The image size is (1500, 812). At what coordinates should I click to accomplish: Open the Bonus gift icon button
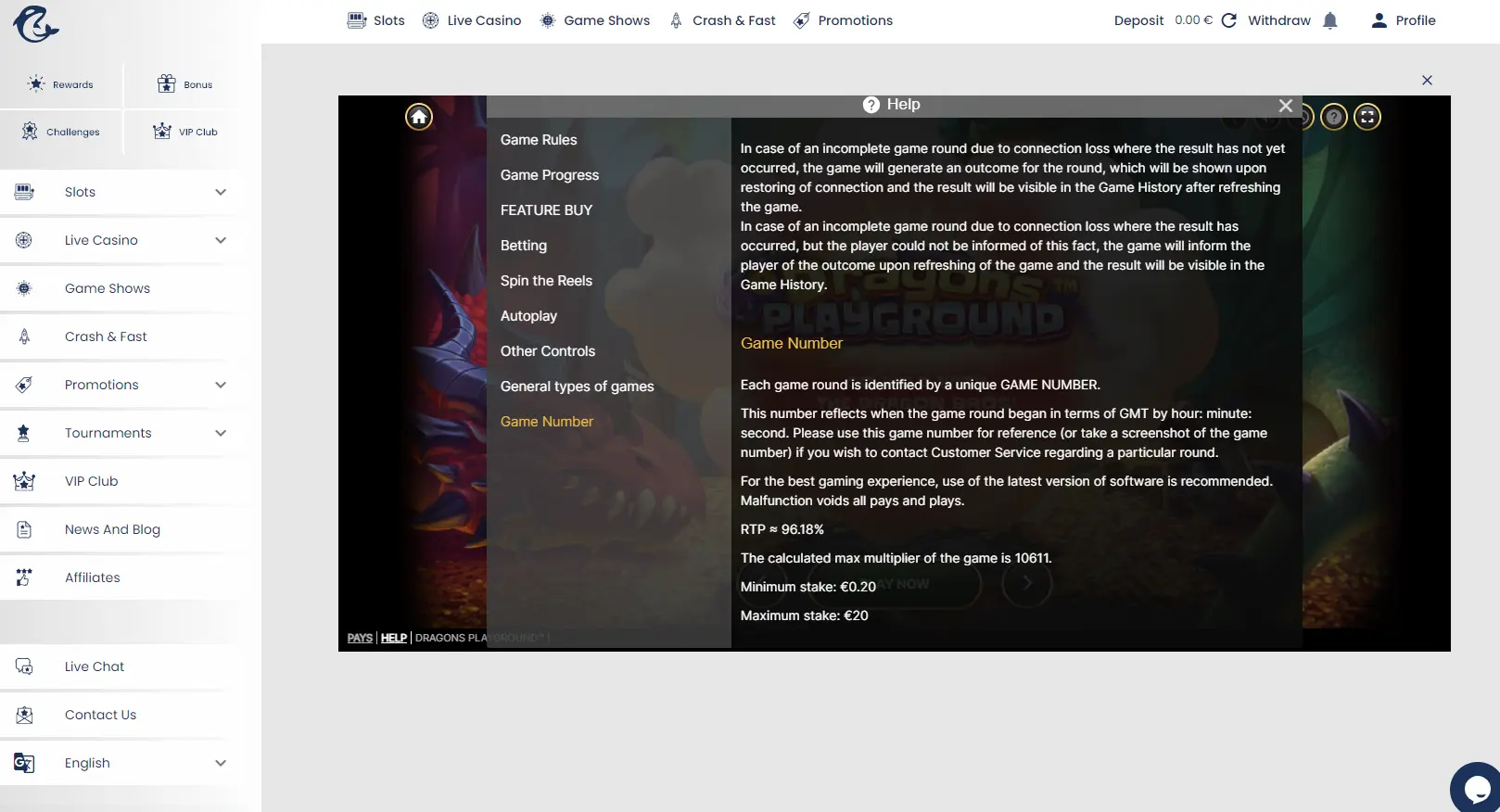pos(184,84)
